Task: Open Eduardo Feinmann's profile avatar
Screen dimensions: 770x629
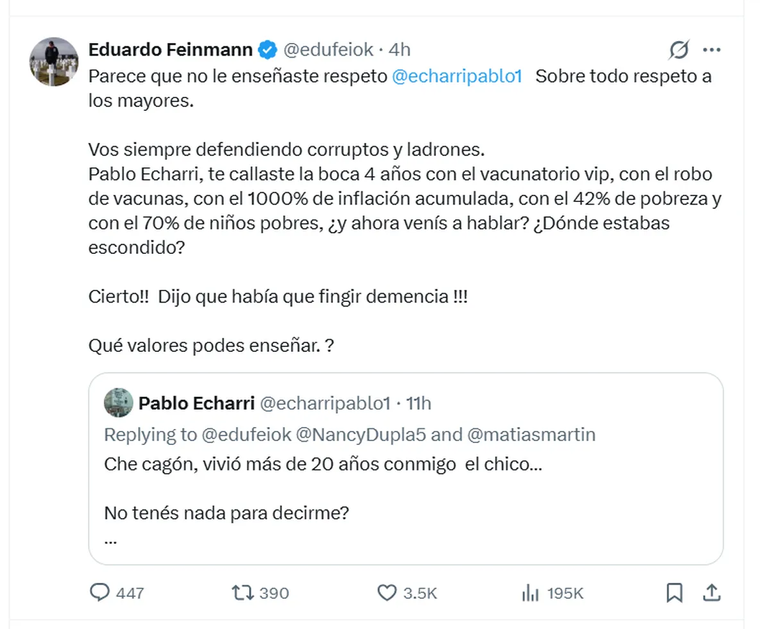Action: 54,62
